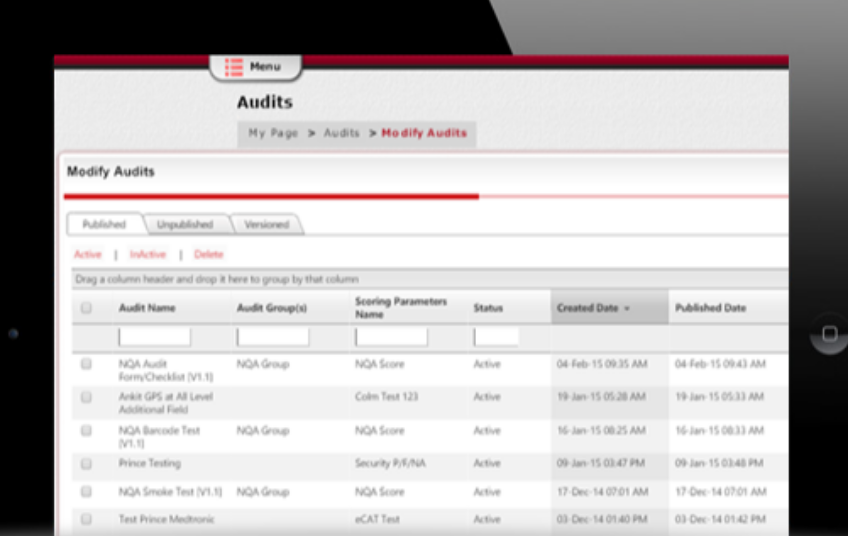Sort by Audit Group(s) column header
This screenshot has height=536, width=848.
click(272, 308)
